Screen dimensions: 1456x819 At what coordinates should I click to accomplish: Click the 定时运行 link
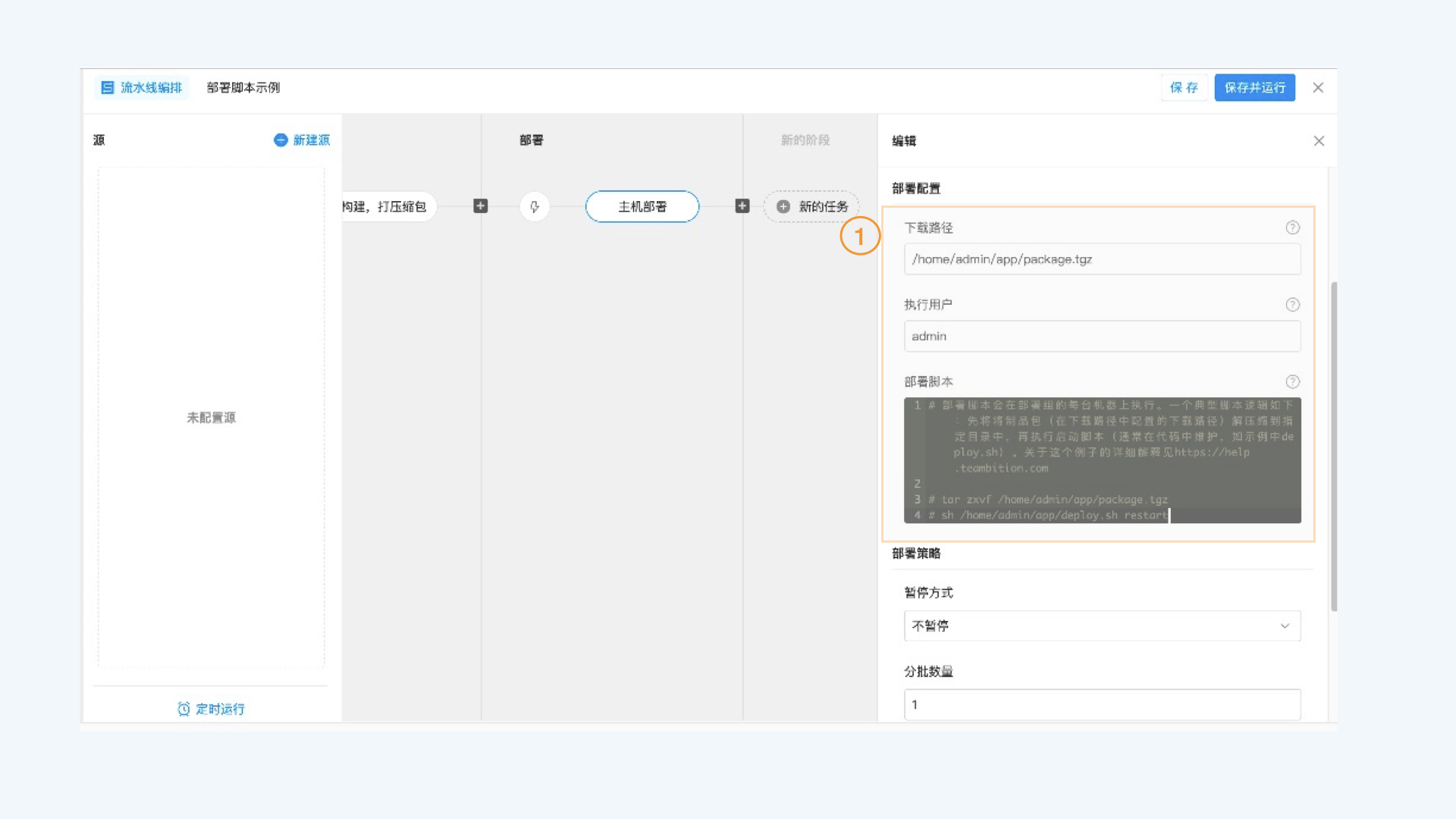coord(220,709)
